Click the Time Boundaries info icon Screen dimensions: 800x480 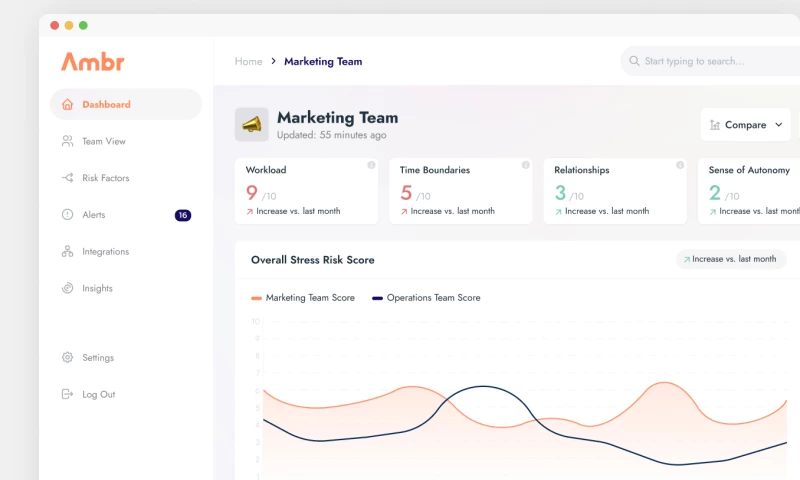(x=526, y=165)
